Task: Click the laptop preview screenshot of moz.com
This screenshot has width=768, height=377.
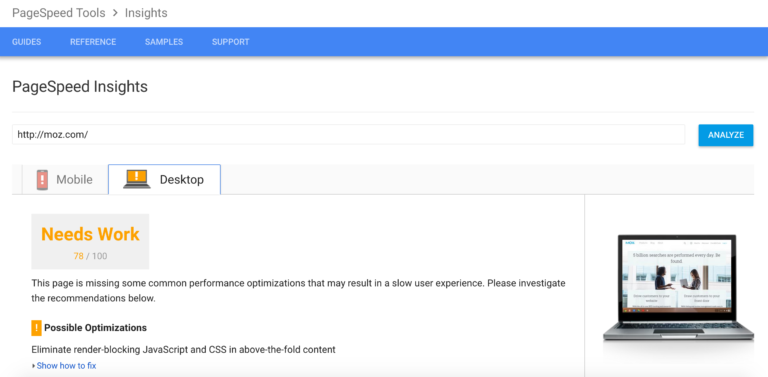Action: [x=677, y=287]
